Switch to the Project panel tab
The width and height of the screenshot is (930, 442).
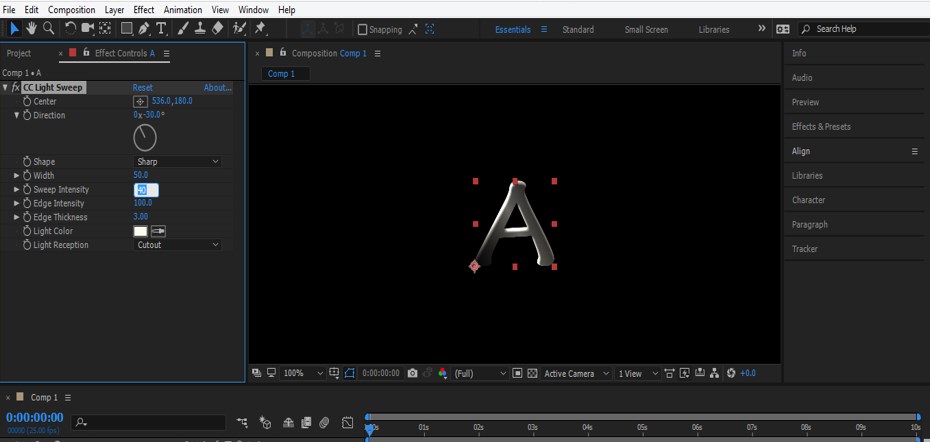[x=19, y=53]
